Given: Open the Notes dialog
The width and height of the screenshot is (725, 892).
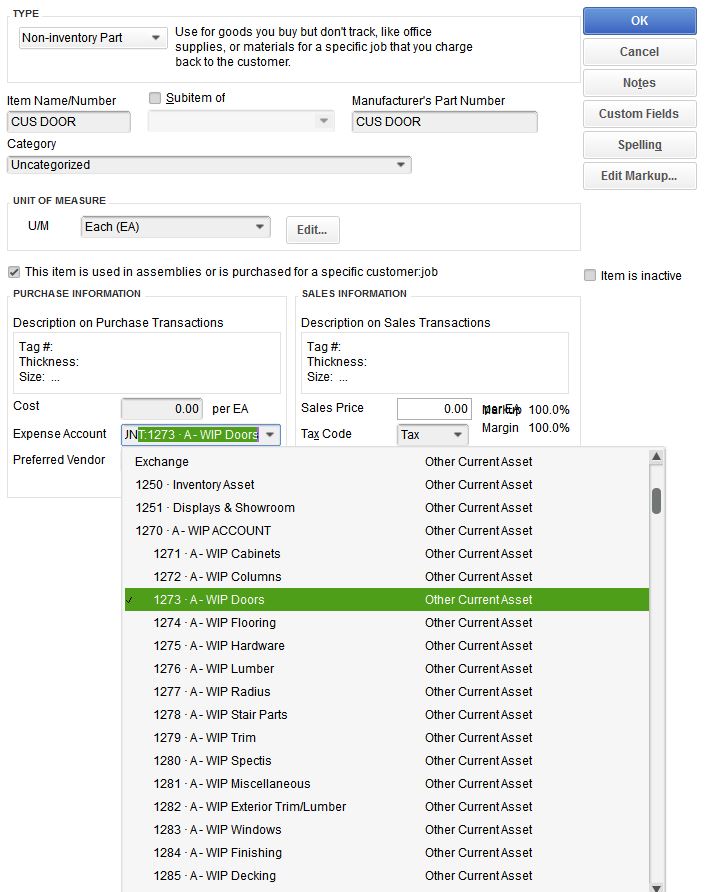Looking at the screenshot, I should pyautogui.click(x=639, y=83).
